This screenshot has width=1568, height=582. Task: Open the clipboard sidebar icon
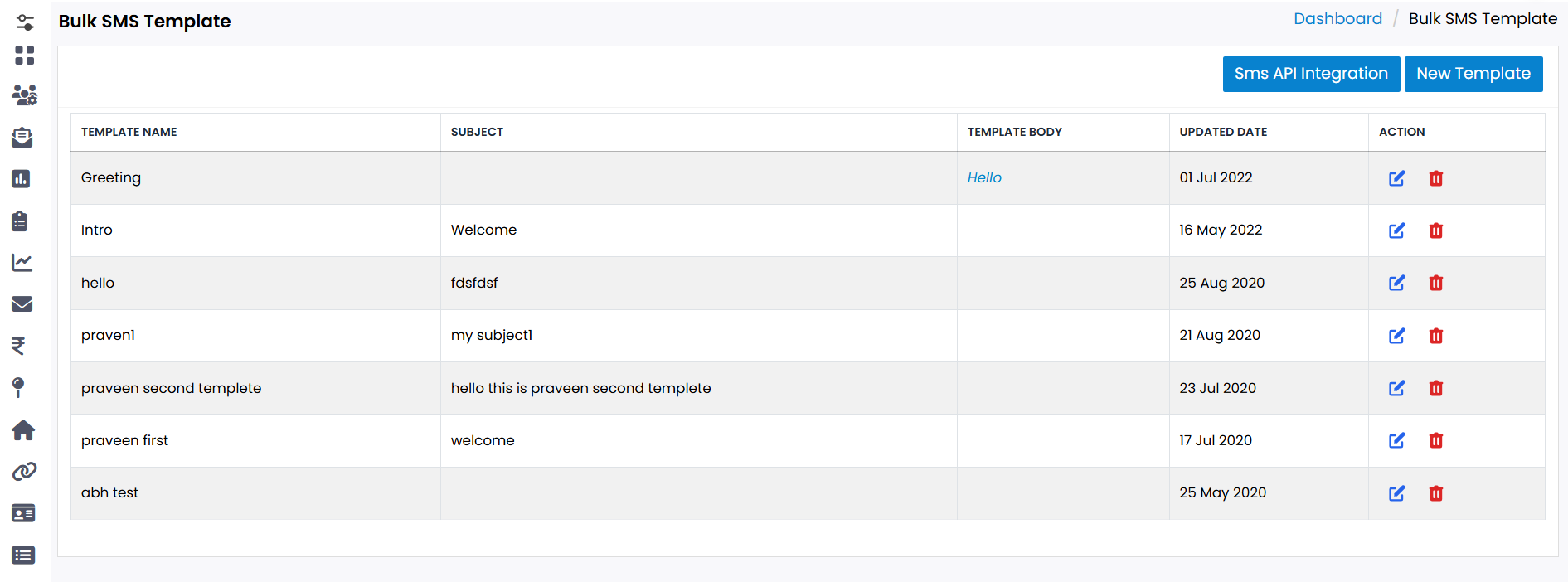coord(20,221)
